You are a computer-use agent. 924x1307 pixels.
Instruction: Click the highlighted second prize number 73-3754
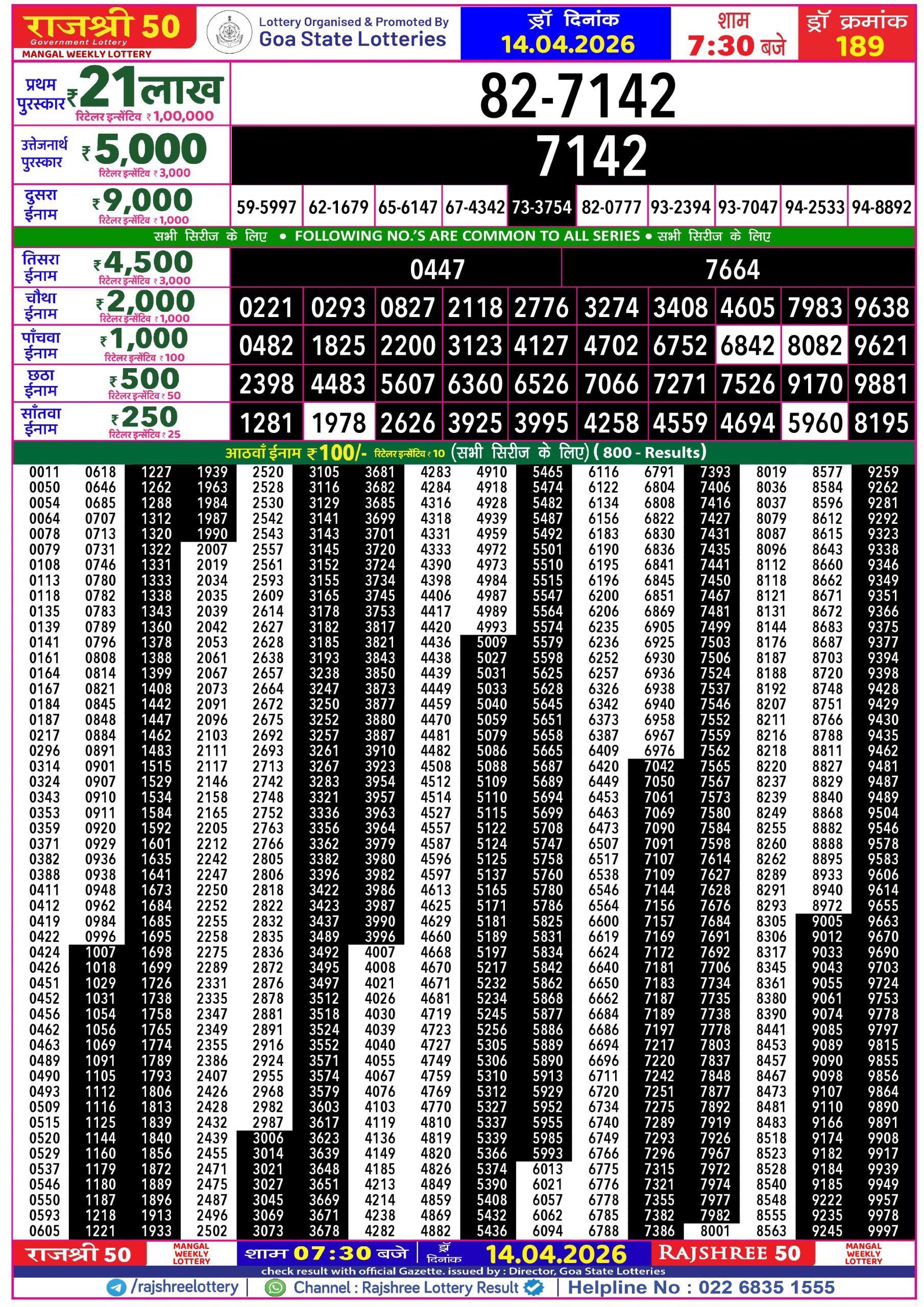[542, 207]
